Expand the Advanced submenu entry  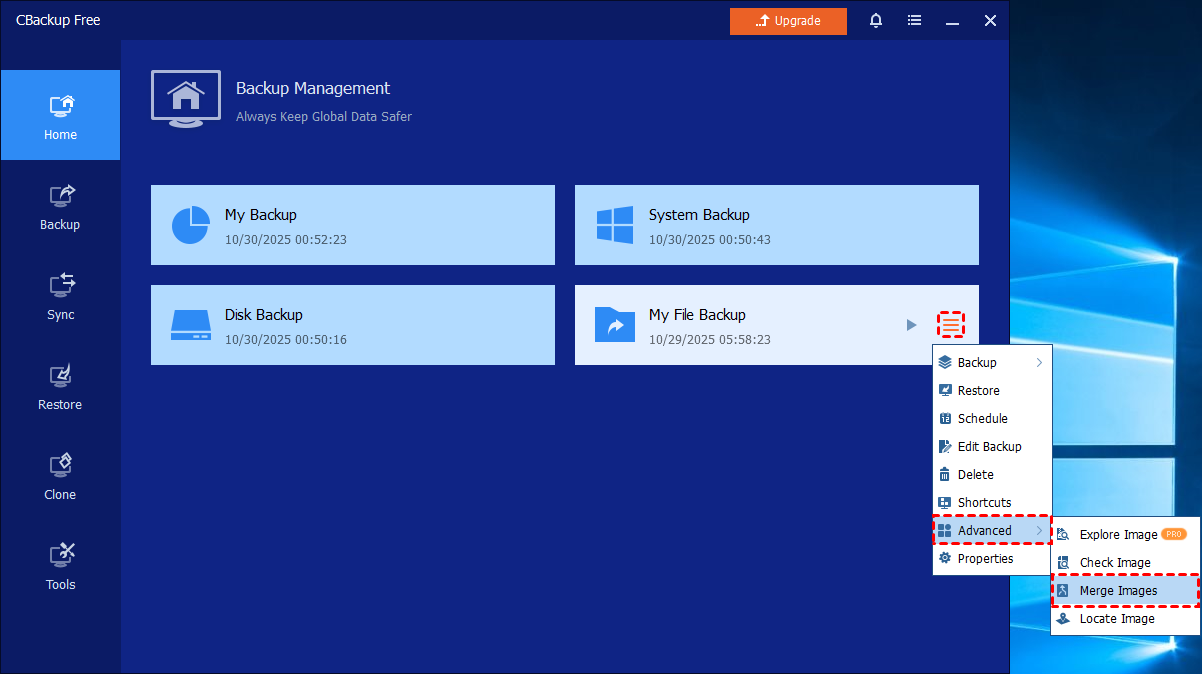coord(991,531)
